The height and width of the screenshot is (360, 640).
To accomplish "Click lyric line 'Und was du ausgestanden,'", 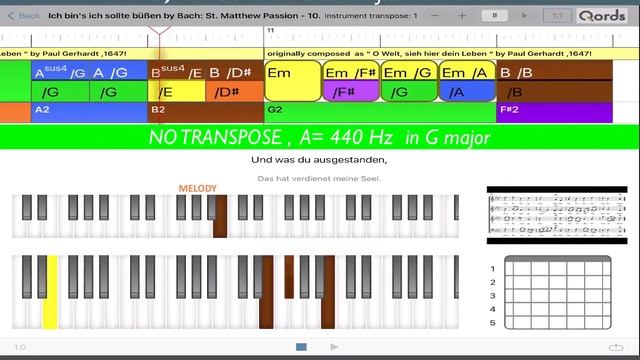I will (319, 160).
